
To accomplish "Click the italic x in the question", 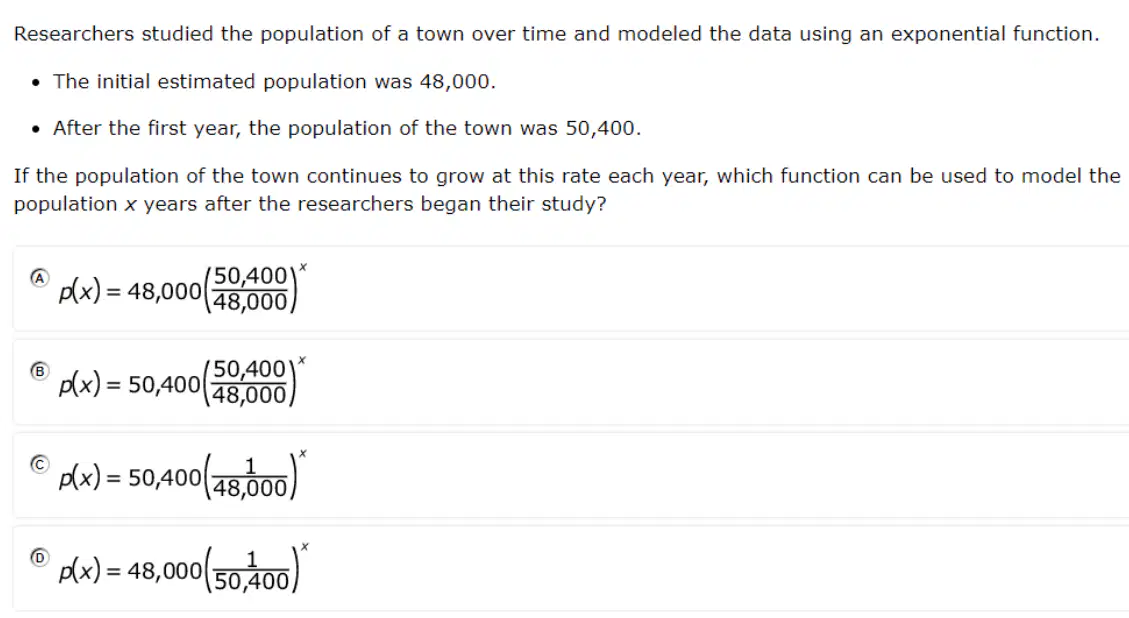I will 130,205.
